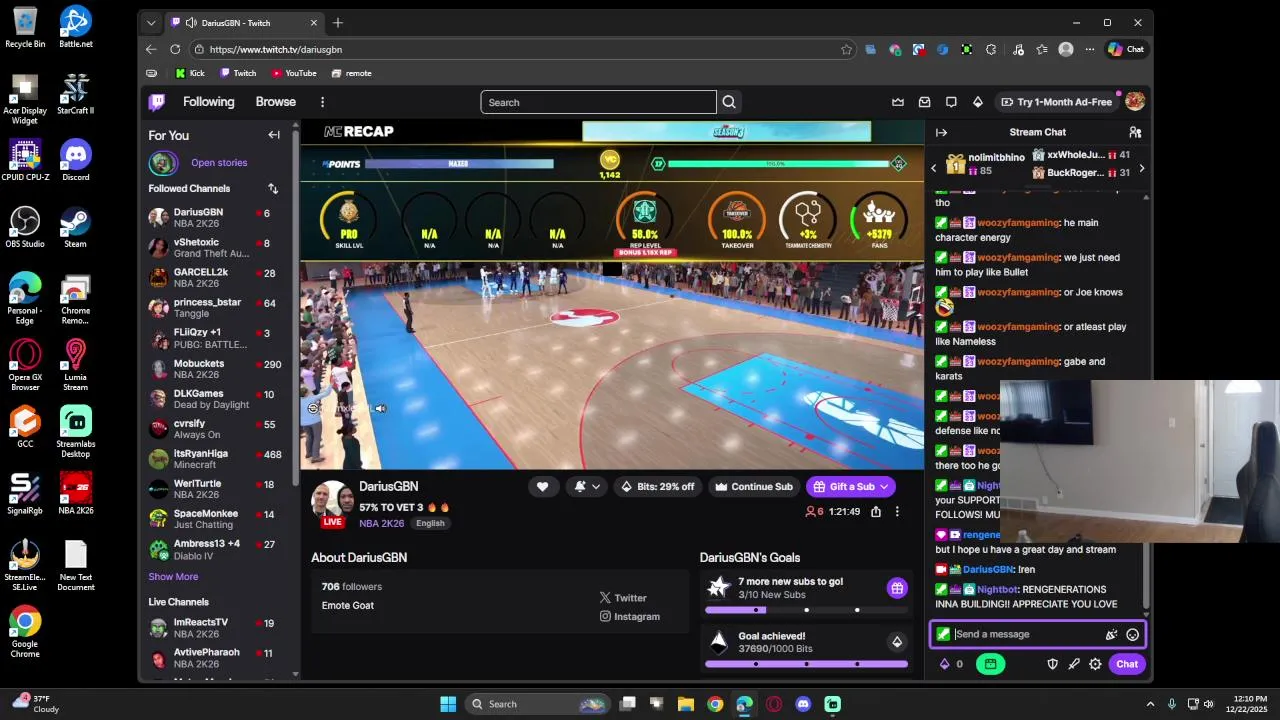Open the Twitch home logo

(157, 102)
